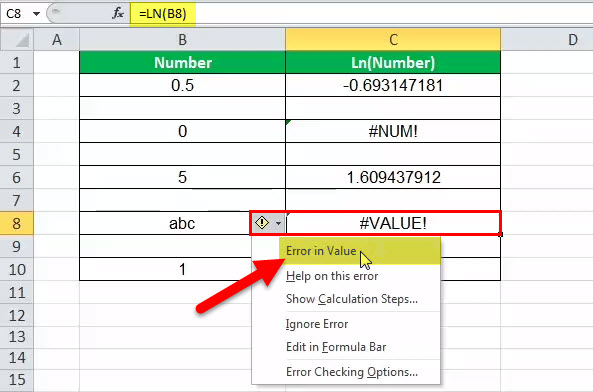
Task: Click the Number header cell
Action: tap(182, 62)
